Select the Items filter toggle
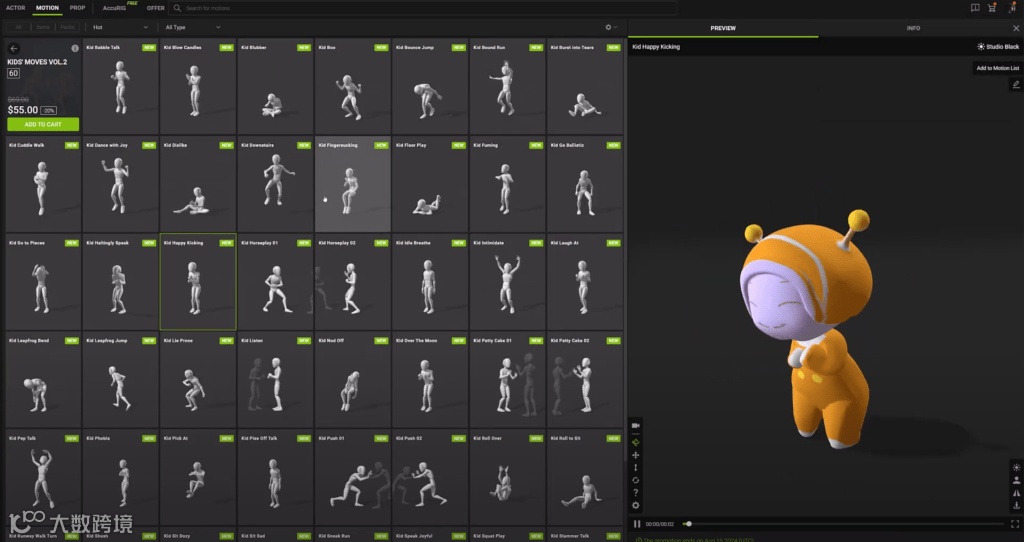 43,27
